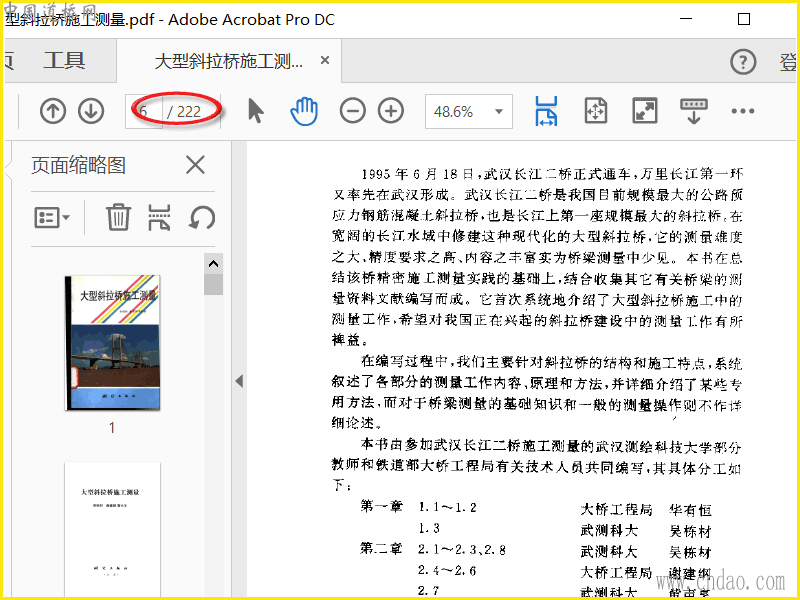This screenshot has height=600, width=800.
Task: Collapse the navigation pane with triangle
Action: point(239,381)
